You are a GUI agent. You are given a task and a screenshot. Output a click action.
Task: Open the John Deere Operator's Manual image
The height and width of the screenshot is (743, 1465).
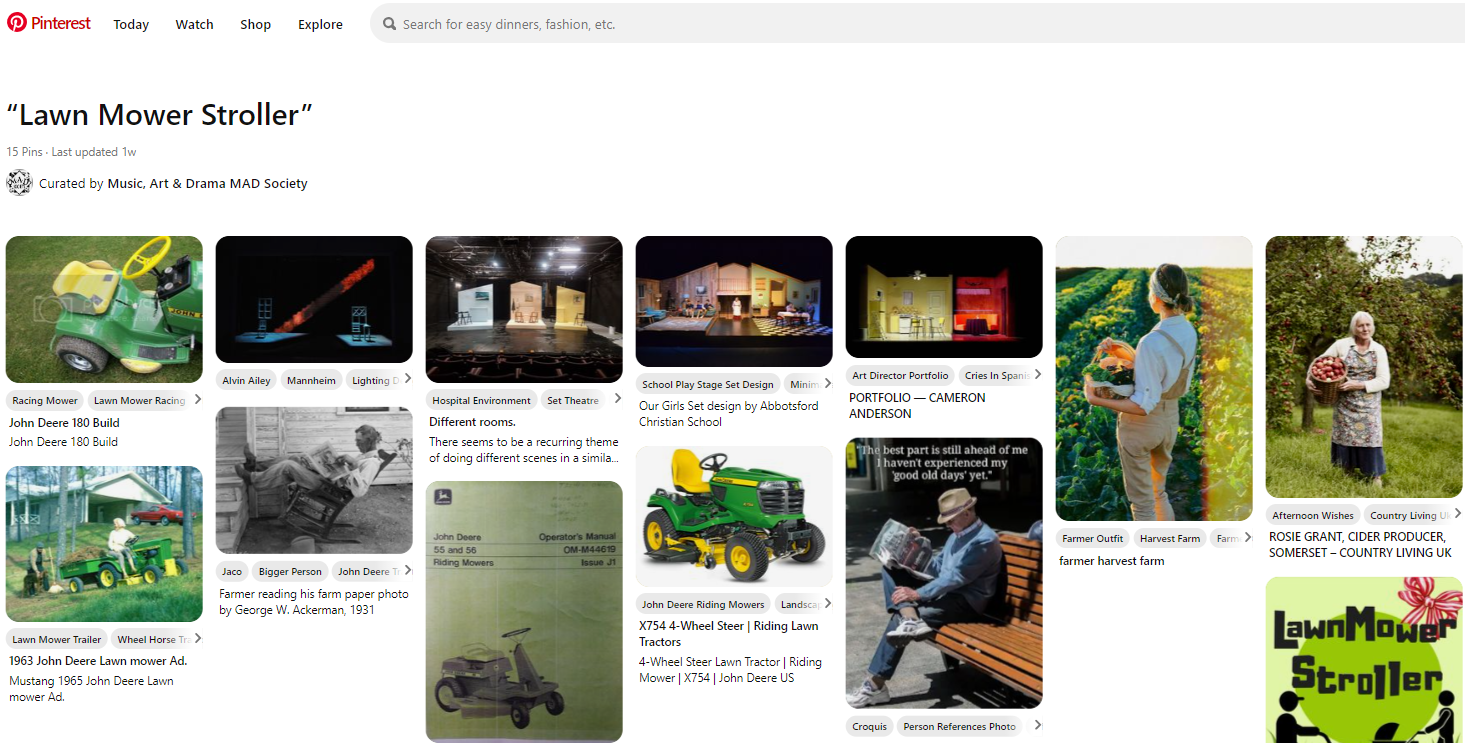pyautogui.click(x=524, y=612)
